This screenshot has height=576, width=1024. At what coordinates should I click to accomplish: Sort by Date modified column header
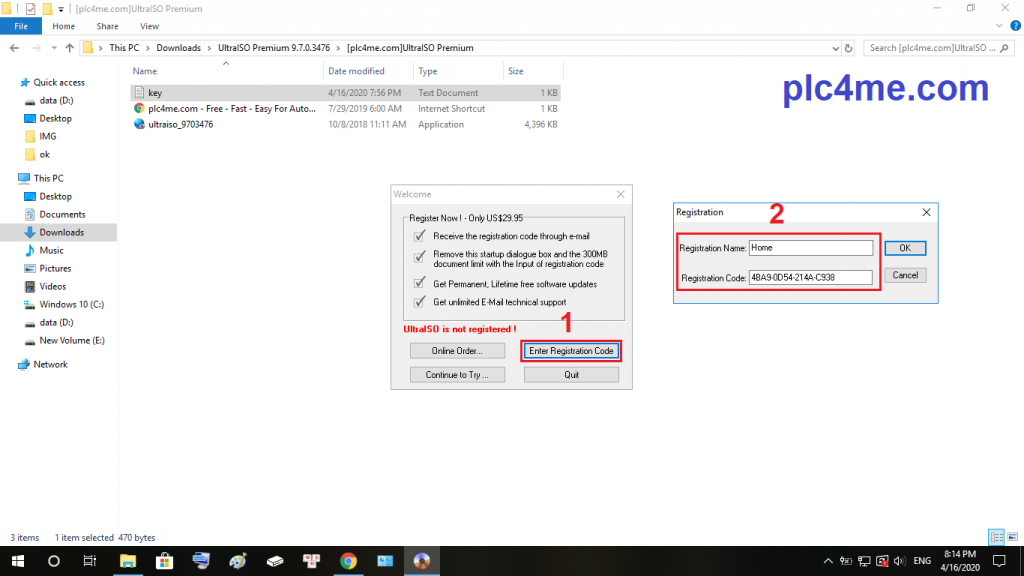(x=368, y=71)
